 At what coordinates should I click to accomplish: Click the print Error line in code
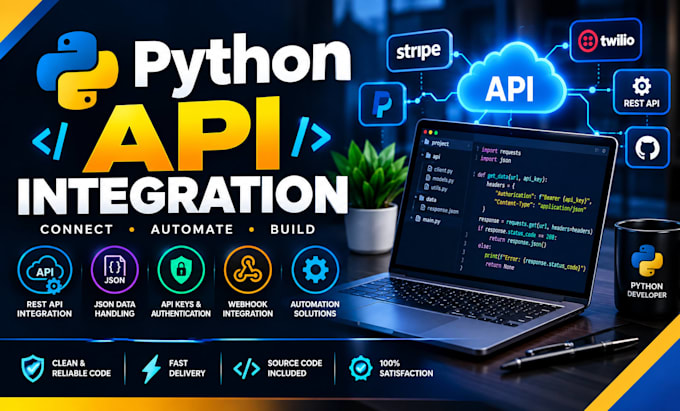(x=535, y=261)
